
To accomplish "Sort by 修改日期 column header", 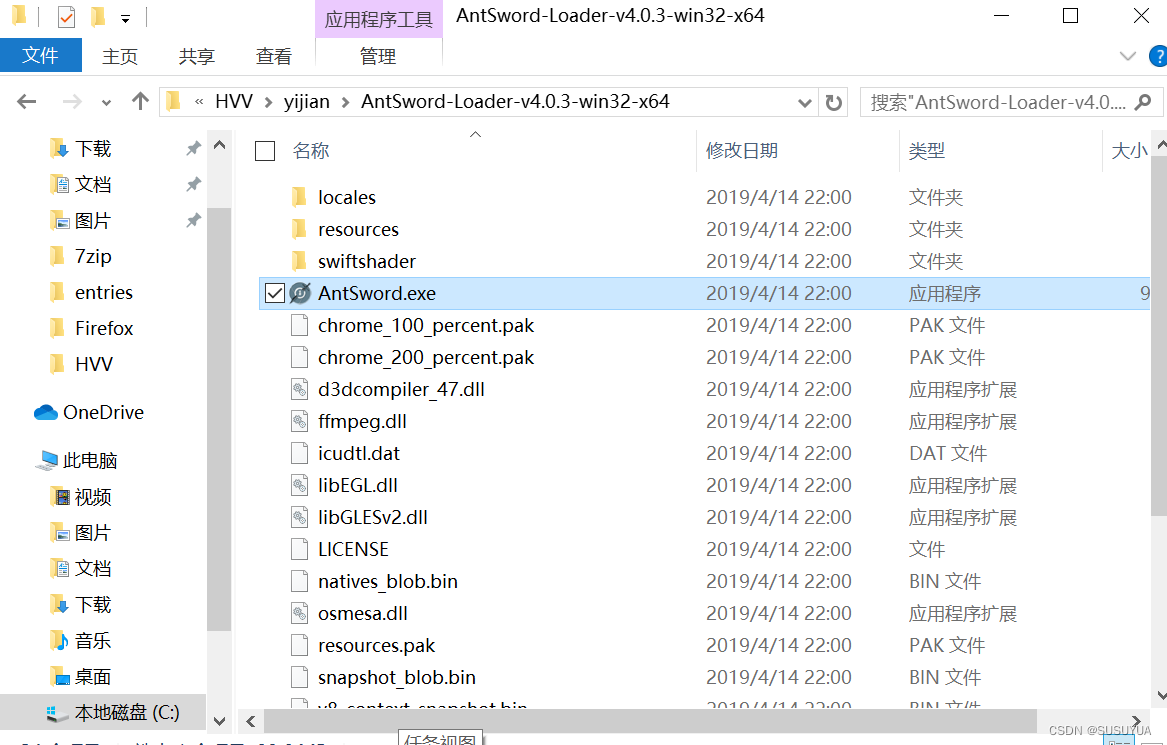I will click(742, 151).
